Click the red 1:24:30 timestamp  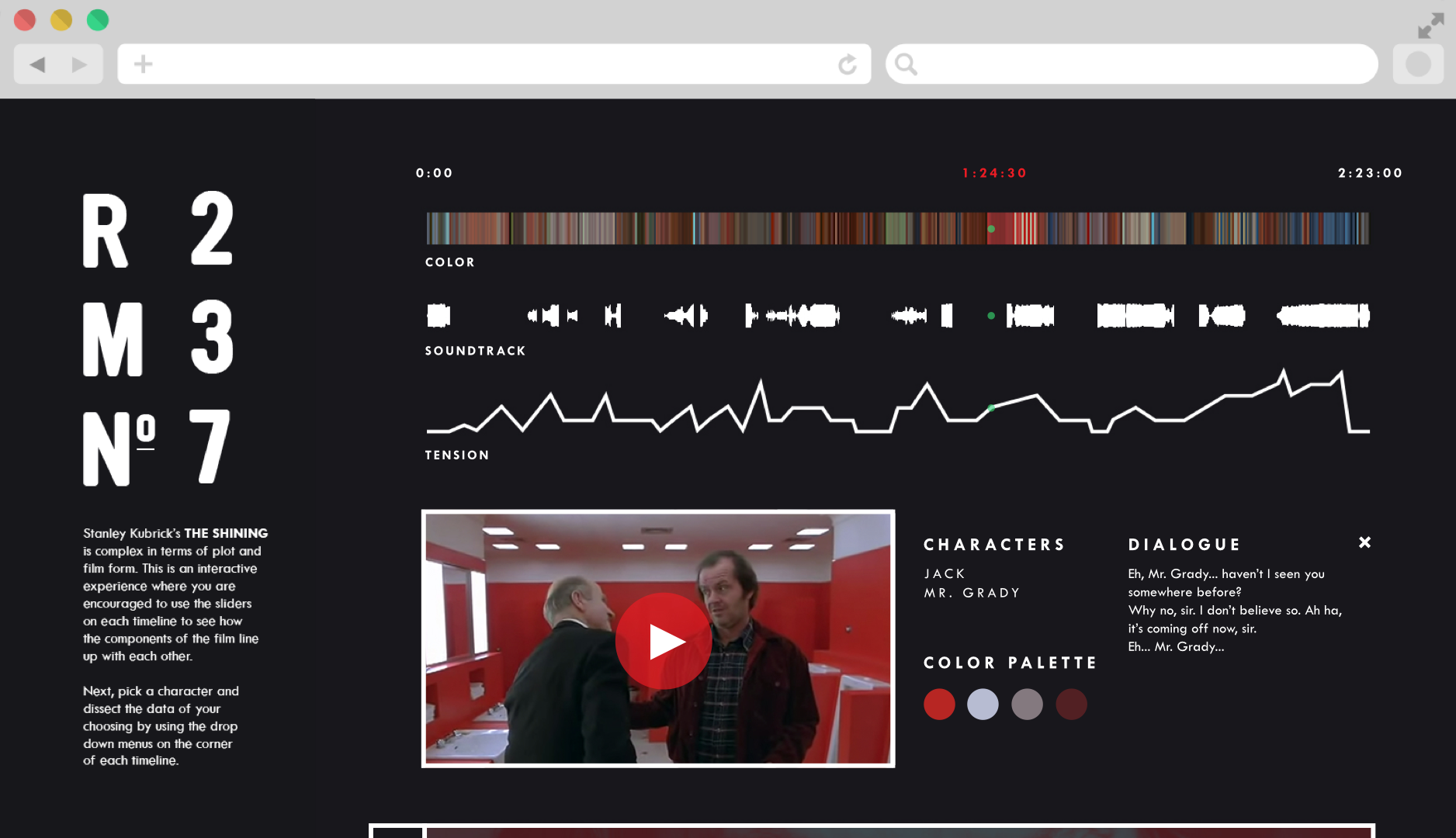(x=994, y=173)
